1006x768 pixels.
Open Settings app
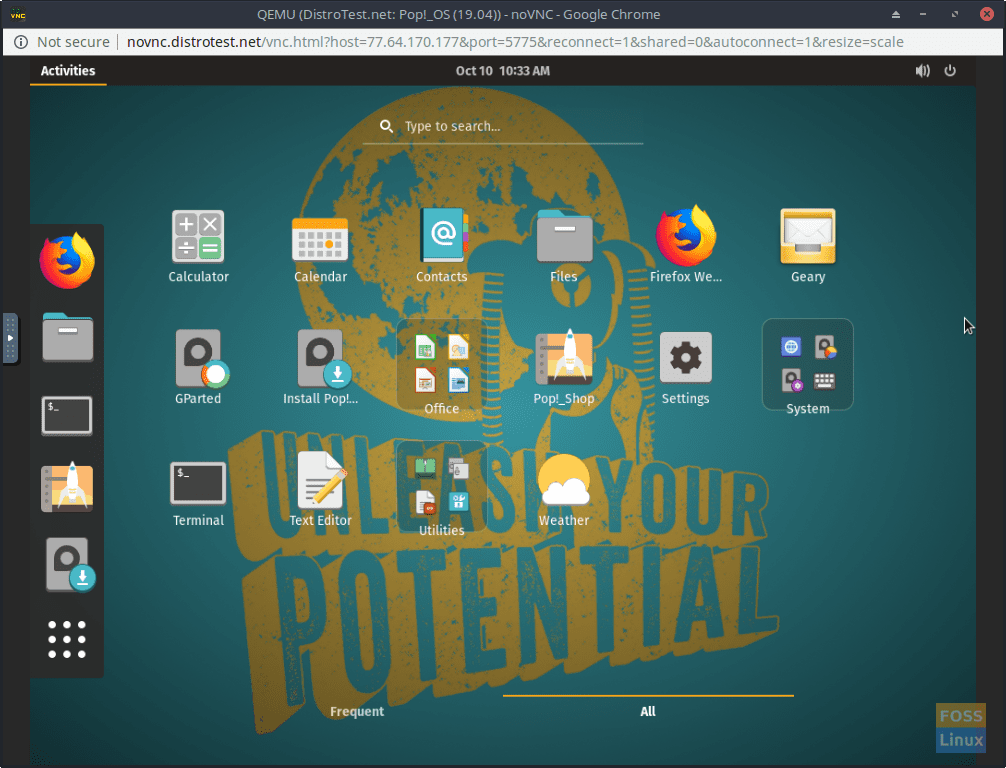pos(686,368)
